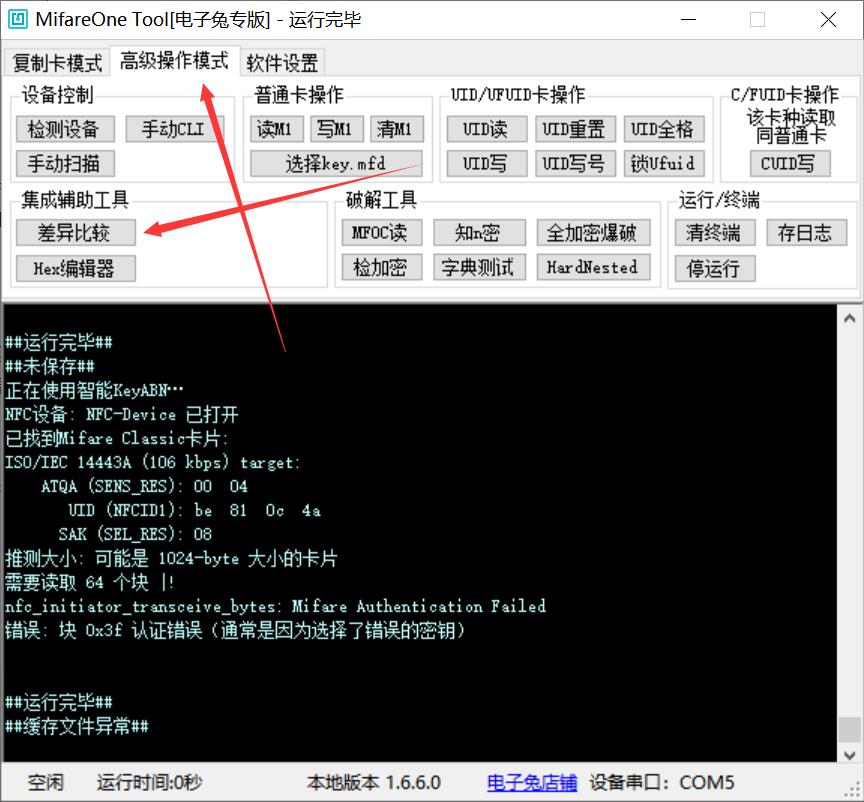This screenshot has width=864, height=802.
Task: Open the 差异比较 compare tool
Action: click(x=75, y=233)
